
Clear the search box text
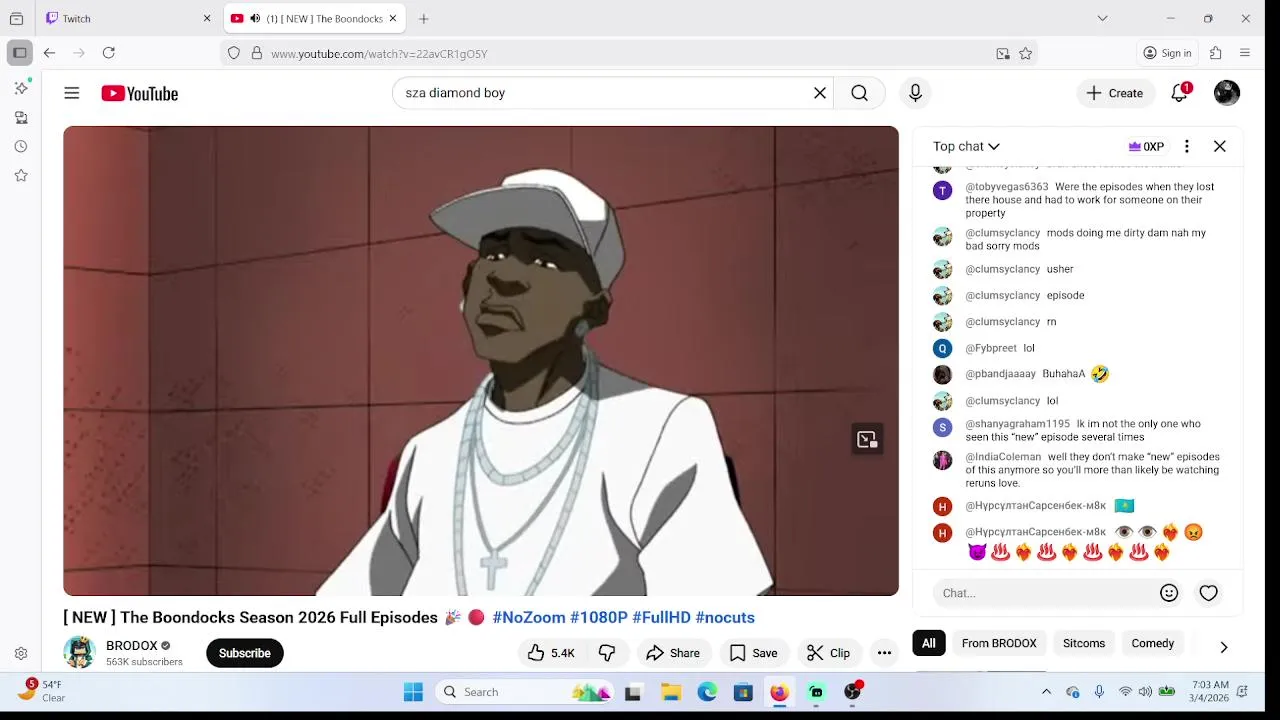pyautogui.click(x=820, y=93)
